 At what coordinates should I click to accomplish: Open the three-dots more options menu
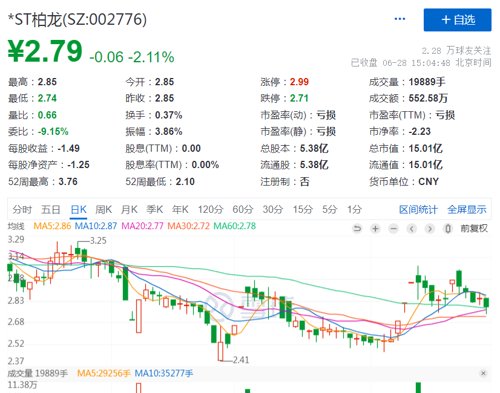tap(400, 19)
